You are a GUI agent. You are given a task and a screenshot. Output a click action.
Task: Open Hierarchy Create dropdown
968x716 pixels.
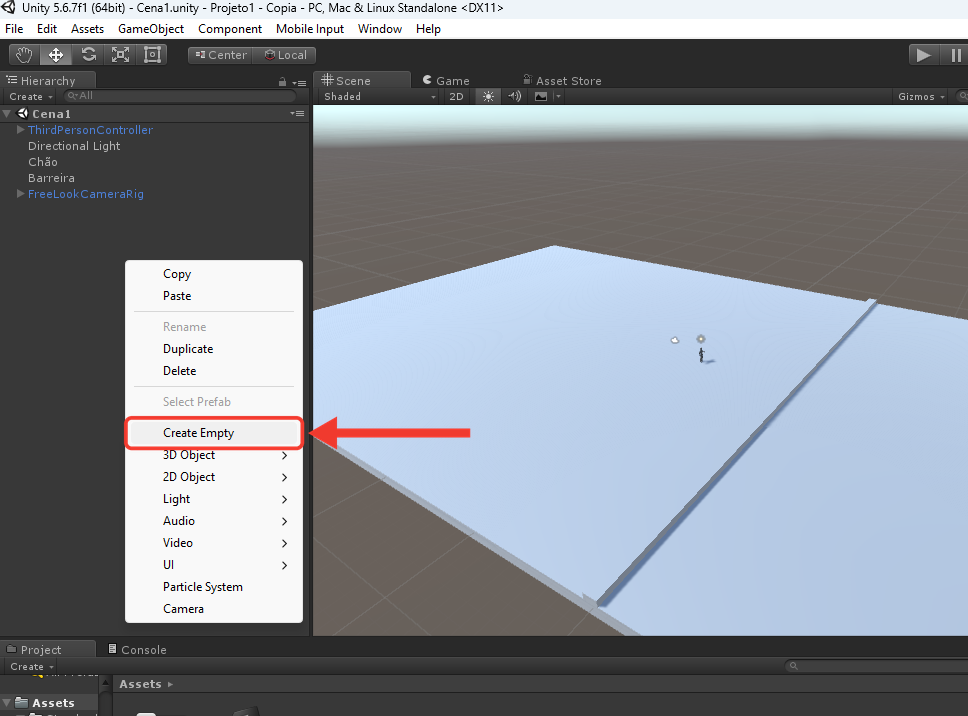(31, 96)
